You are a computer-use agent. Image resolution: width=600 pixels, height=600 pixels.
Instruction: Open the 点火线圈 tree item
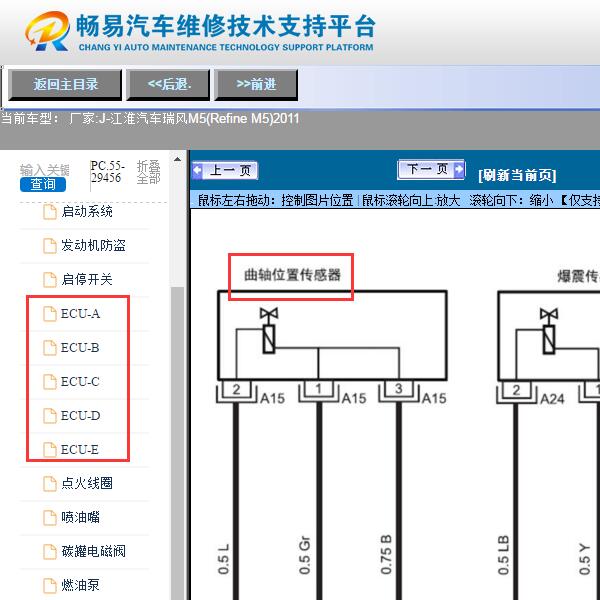(87, 484)
